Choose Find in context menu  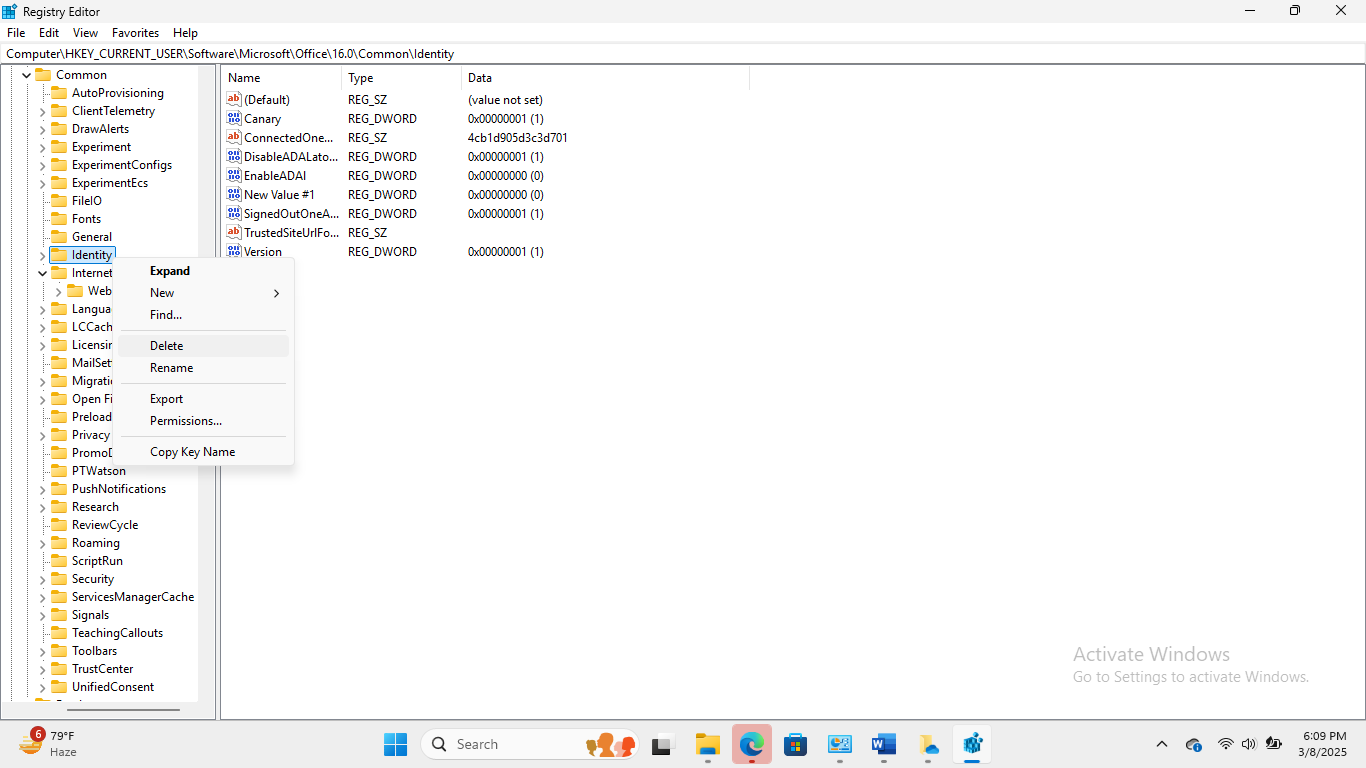coord(203,315)
